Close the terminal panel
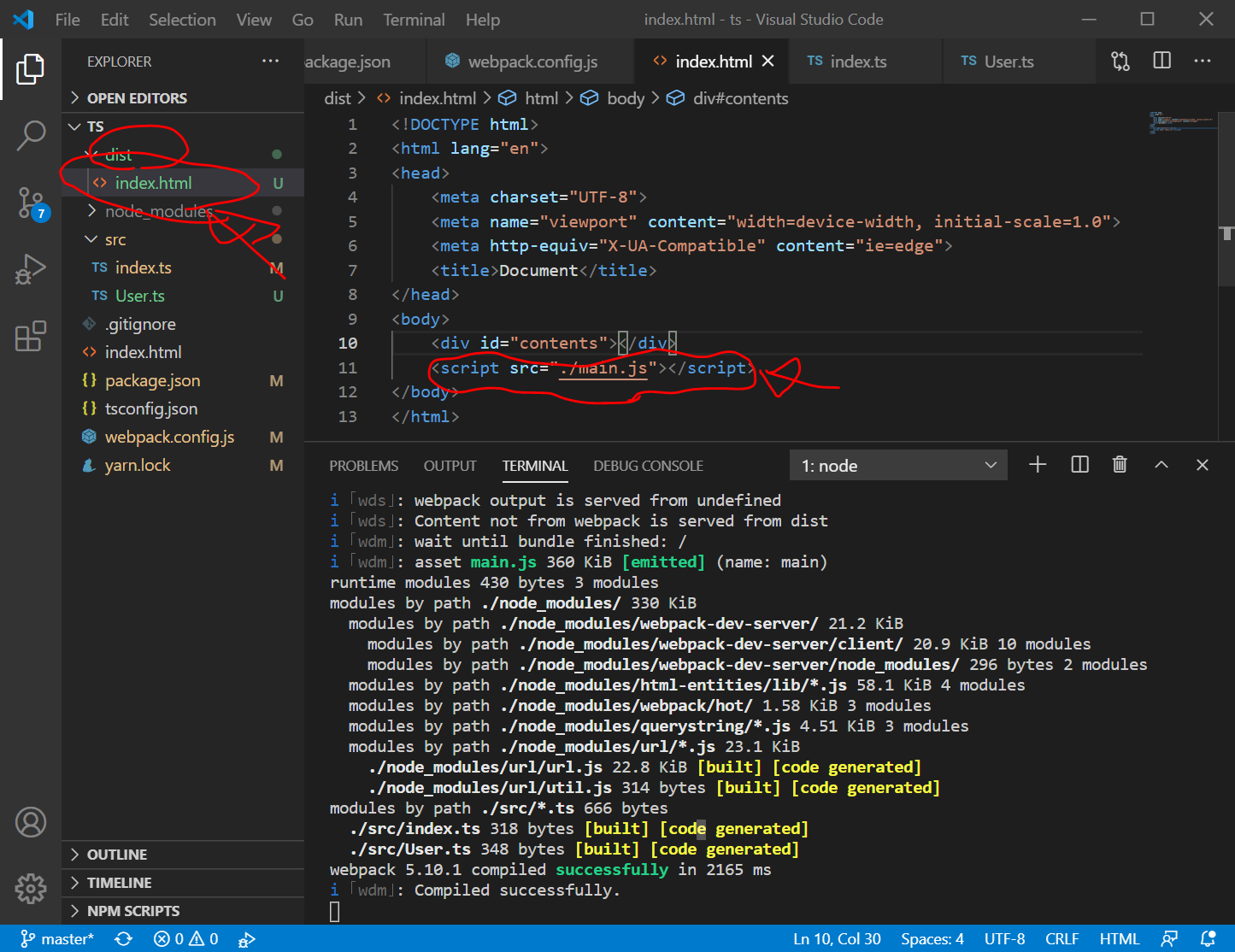 (1203, 465)
